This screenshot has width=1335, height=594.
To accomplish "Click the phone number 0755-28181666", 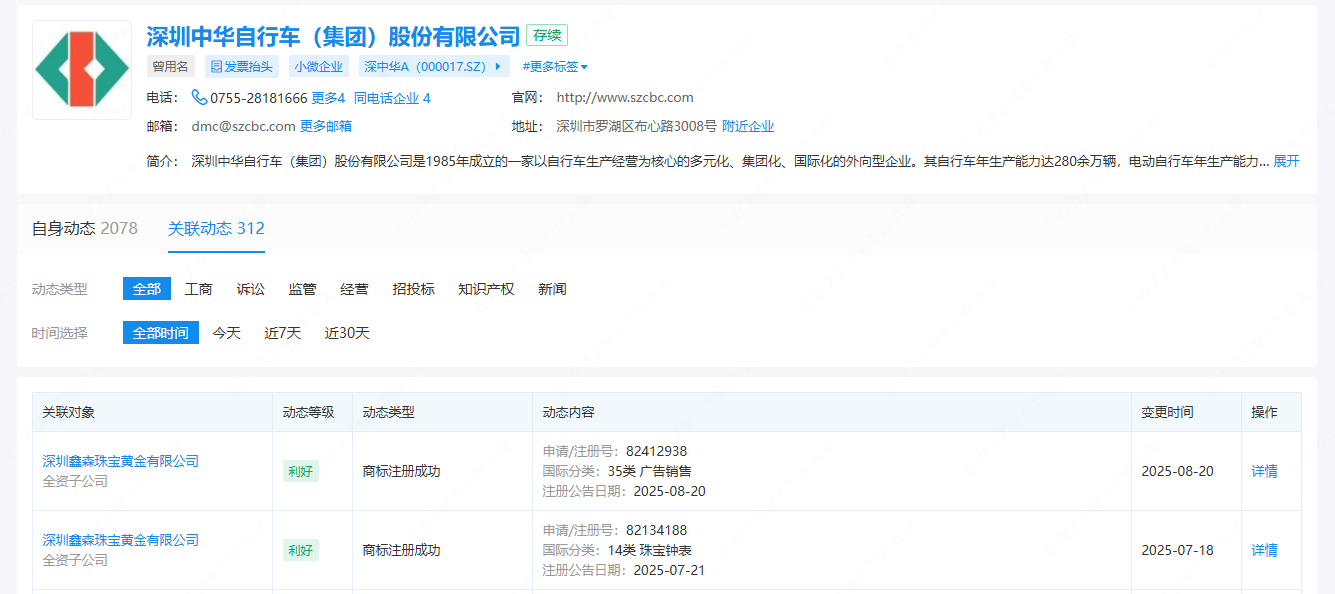I will tap(259, 98).
